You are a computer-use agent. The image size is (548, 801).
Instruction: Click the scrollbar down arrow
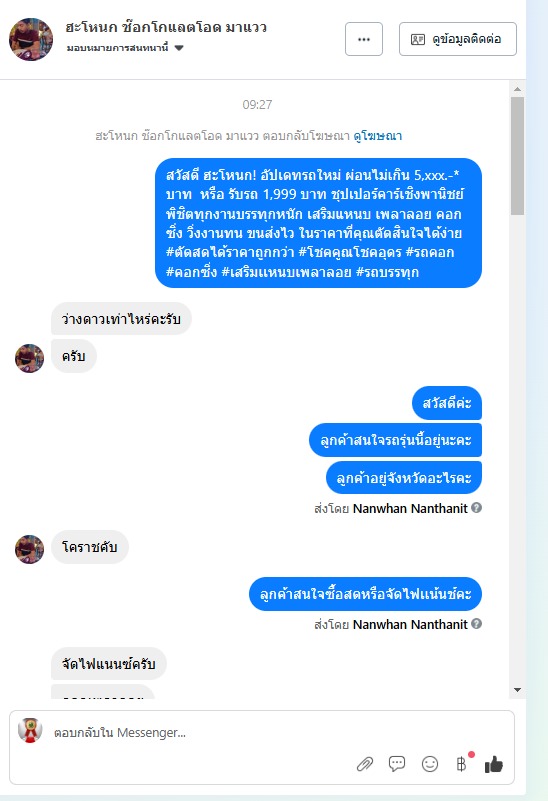click(x=517, y=690)
